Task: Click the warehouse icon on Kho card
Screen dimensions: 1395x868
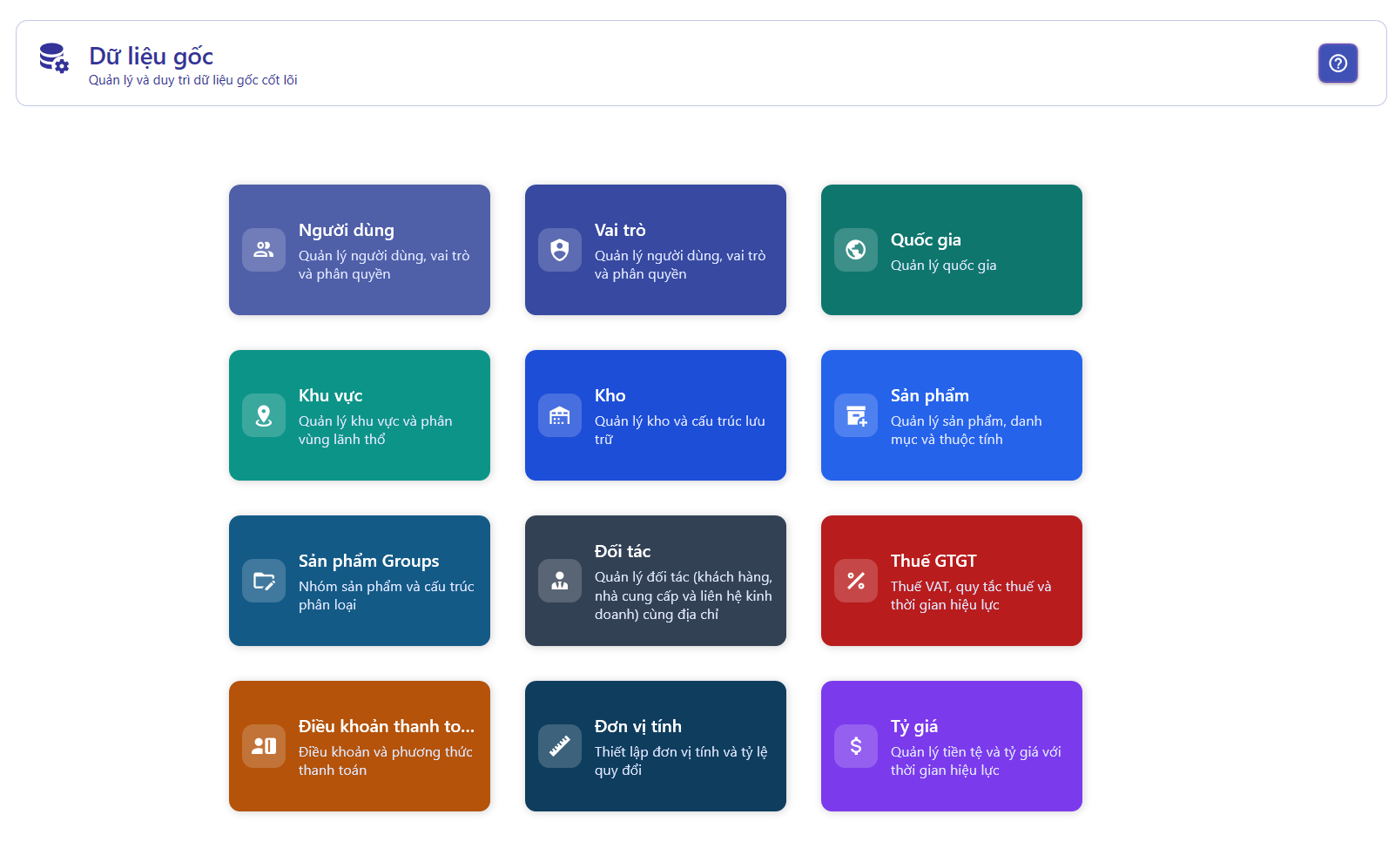Action: [560, 415]
